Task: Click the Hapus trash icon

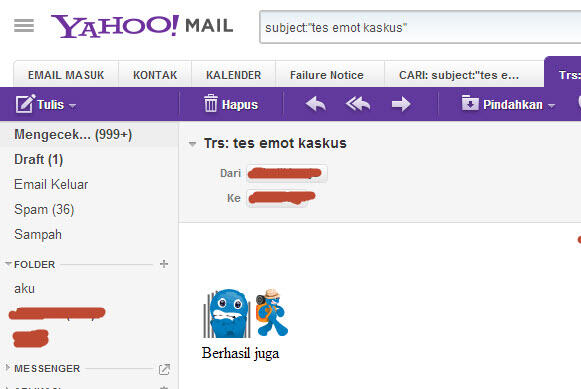Action: [x=210, y=103]
